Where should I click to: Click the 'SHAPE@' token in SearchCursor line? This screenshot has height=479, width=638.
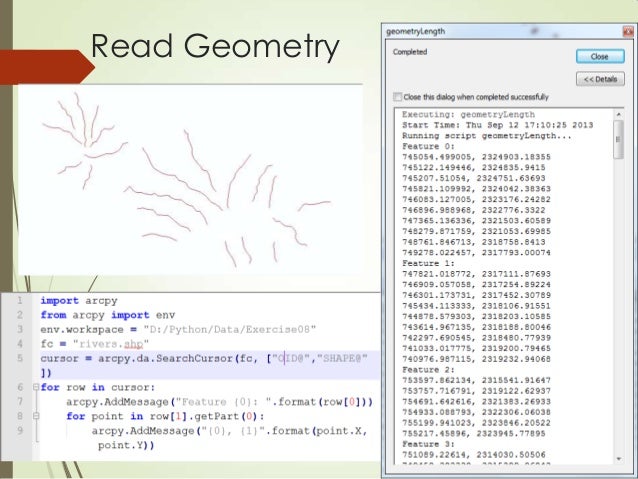342,358
